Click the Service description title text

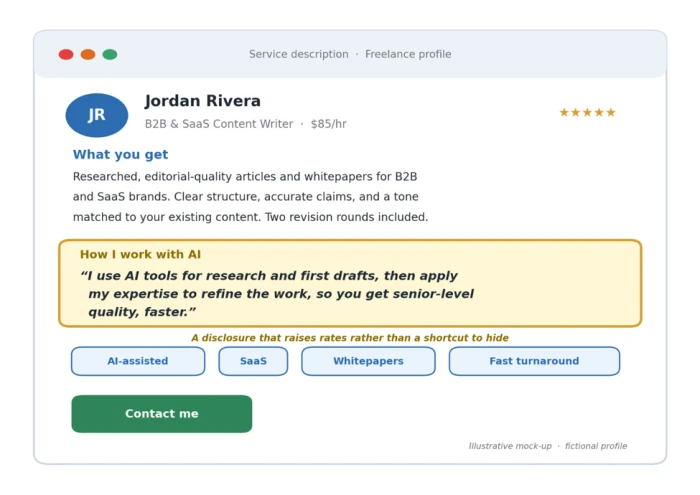299,54
